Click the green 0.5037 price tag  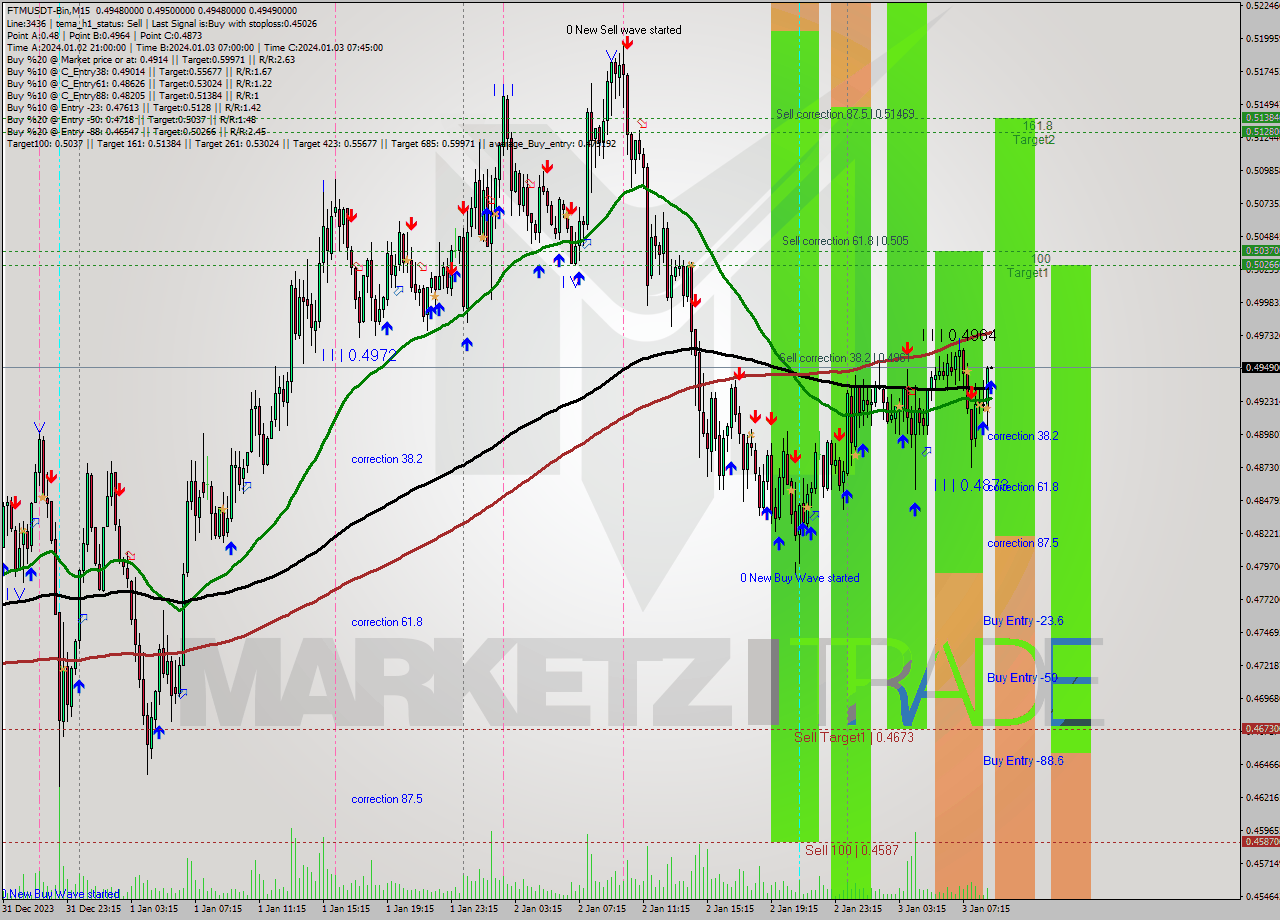pos(1260,250)
